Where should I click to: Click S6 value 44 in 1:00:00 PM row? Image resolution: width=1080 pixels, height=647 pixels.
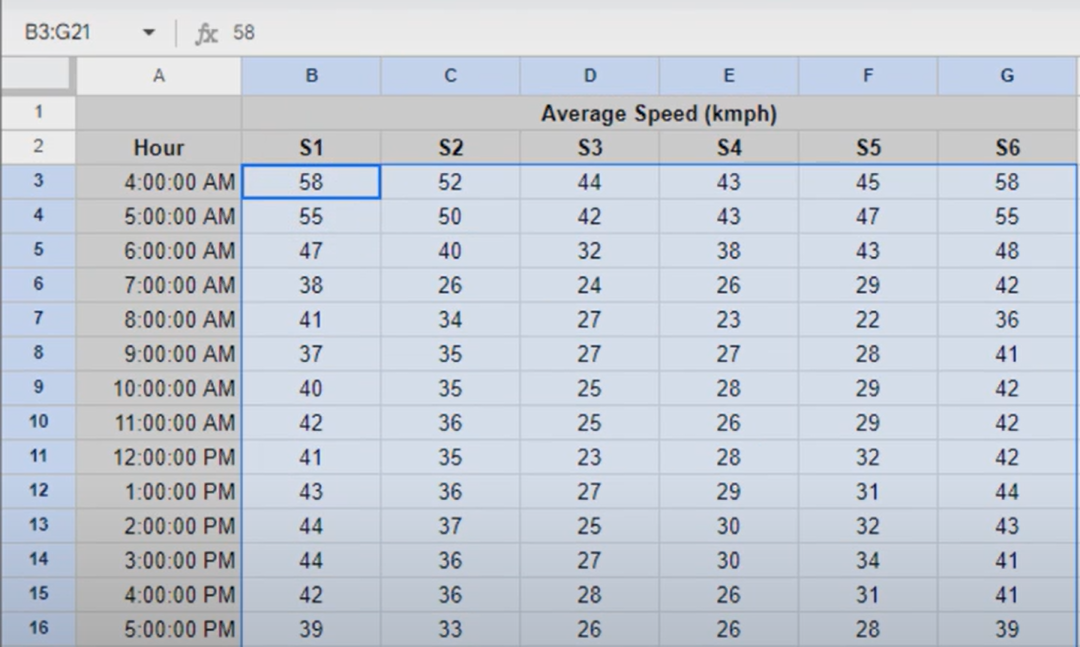[x=1007, y=492]
